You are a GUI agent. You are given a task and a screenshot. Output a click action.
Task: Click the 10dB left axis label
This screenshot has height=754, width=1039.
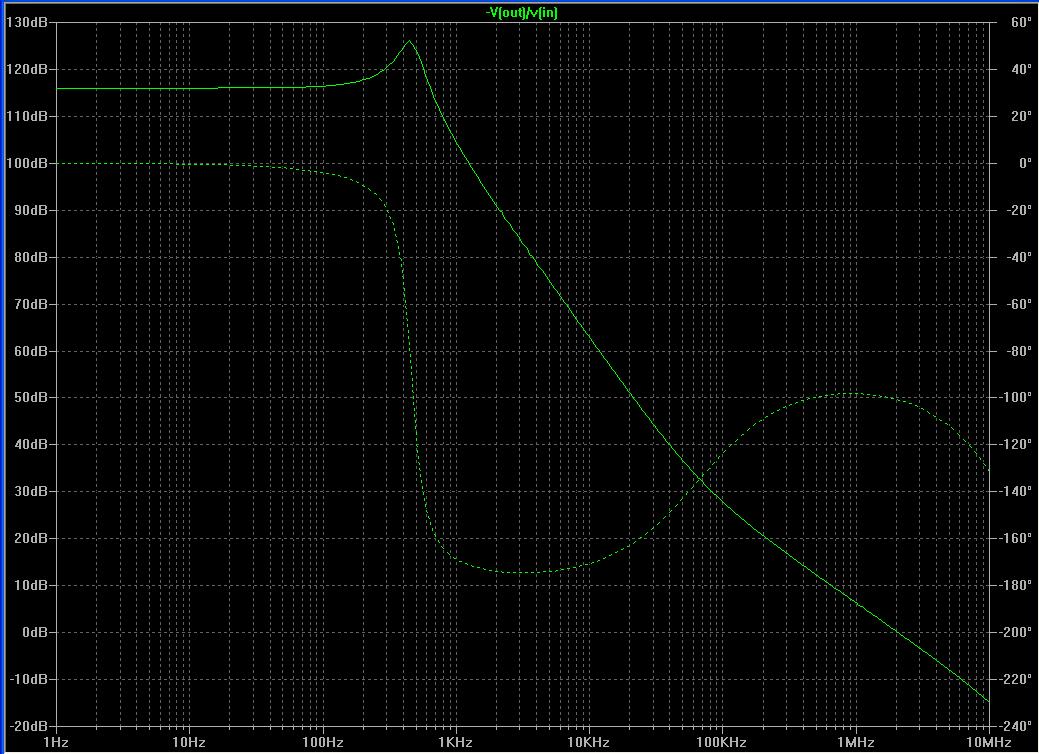(30, 586)
